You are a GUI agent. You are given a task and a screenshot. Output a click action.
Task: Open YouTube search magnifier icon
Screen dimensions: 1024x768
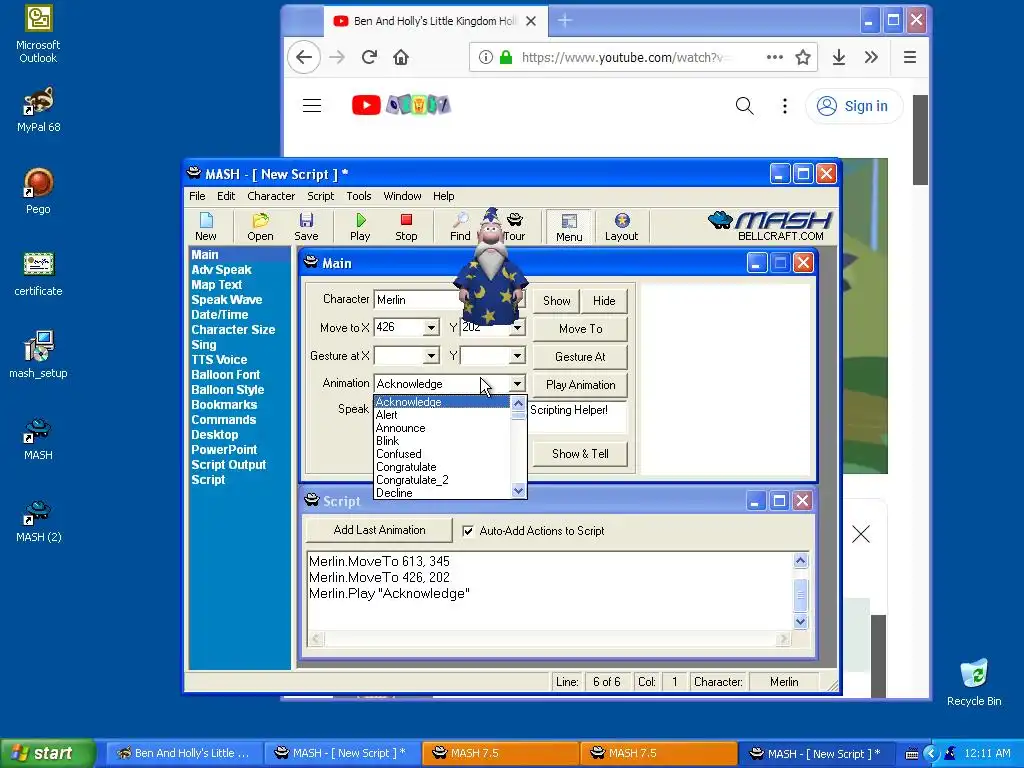coord(744,106)
